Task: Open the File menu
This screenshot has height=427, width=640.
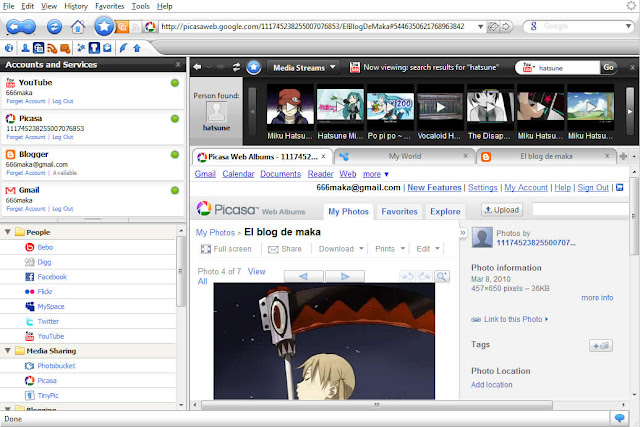Action: [x=9, y=6]
